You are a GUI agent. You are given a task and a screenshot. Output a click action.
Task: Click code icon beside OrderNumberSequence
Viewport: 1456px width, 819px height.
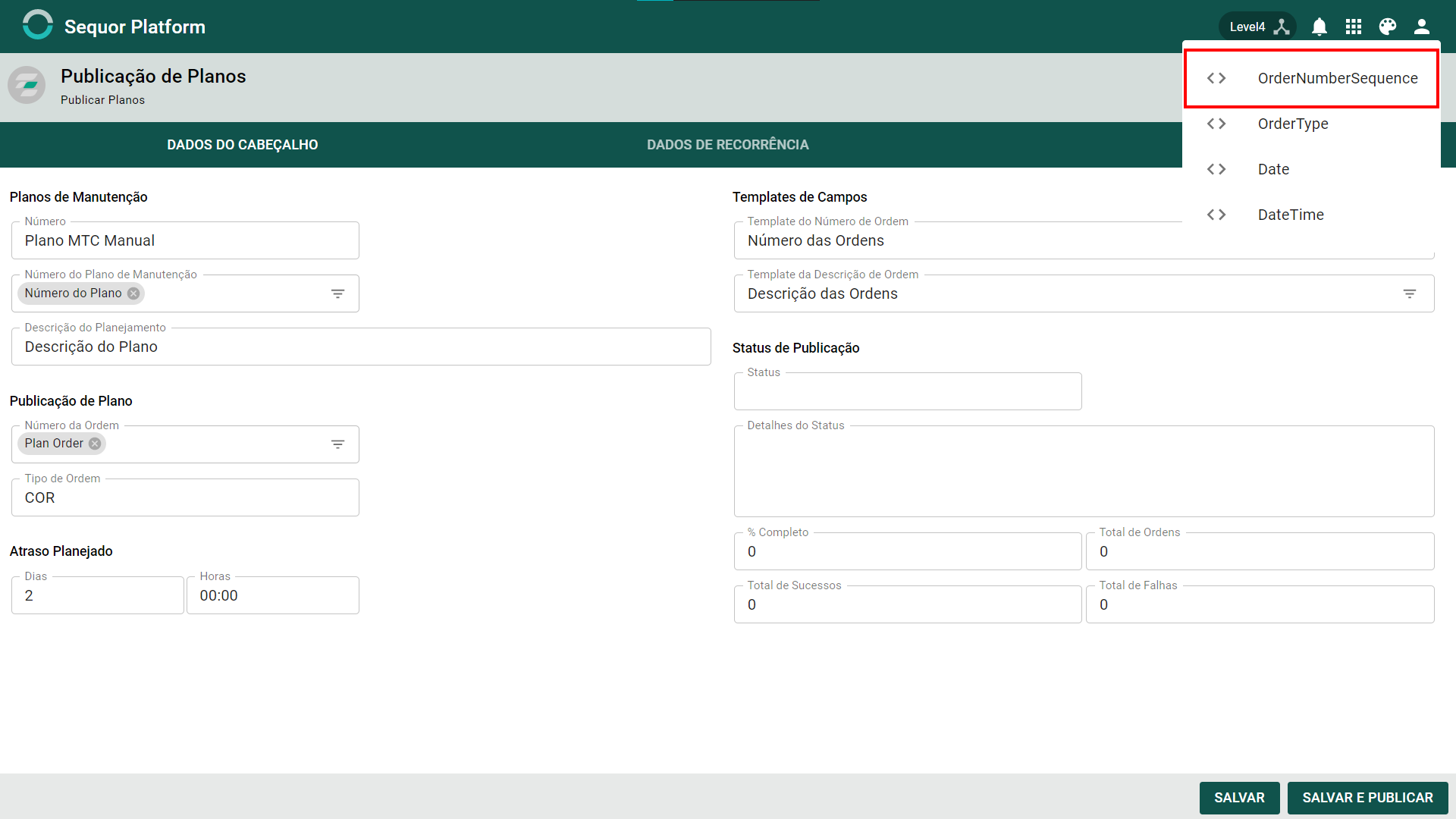coord(1216,78)
